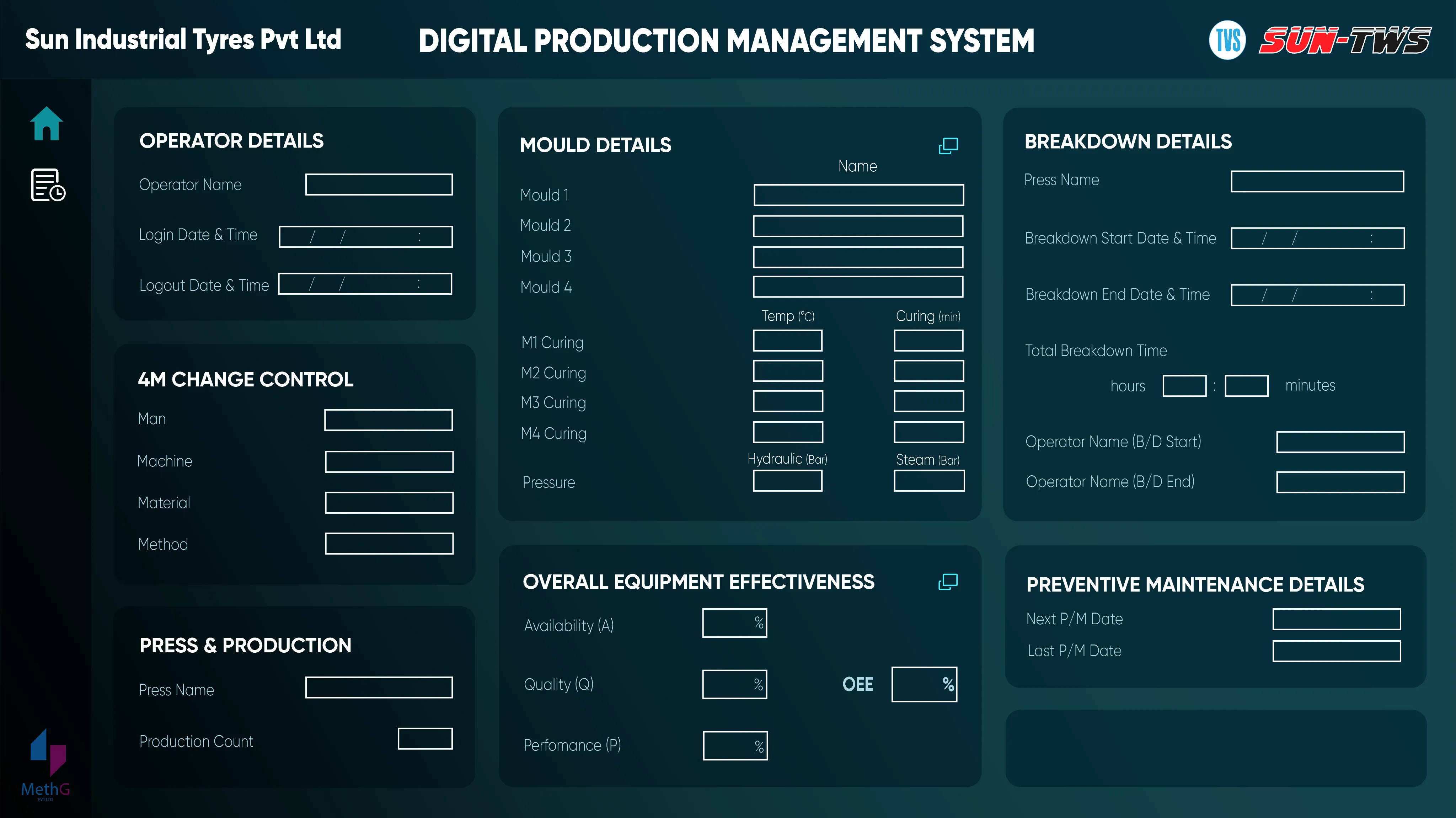Click the Operator Name input field
The height and width of the screenshot is (818, 1456).
coord(379,185)
